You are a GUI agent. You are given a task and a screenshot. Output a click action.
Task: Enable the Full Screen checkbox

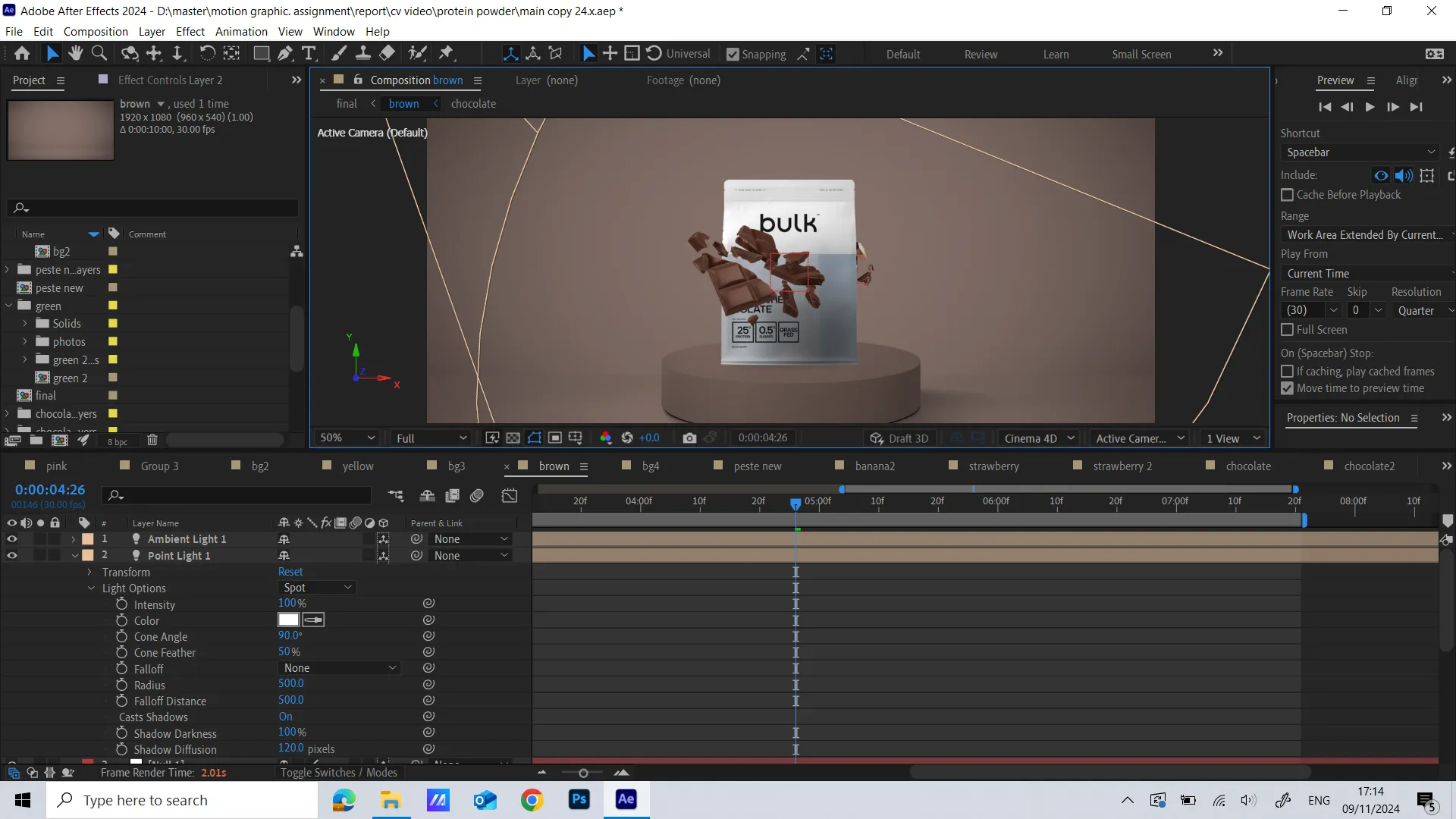pyautogui.click(x=1287, y=330)
